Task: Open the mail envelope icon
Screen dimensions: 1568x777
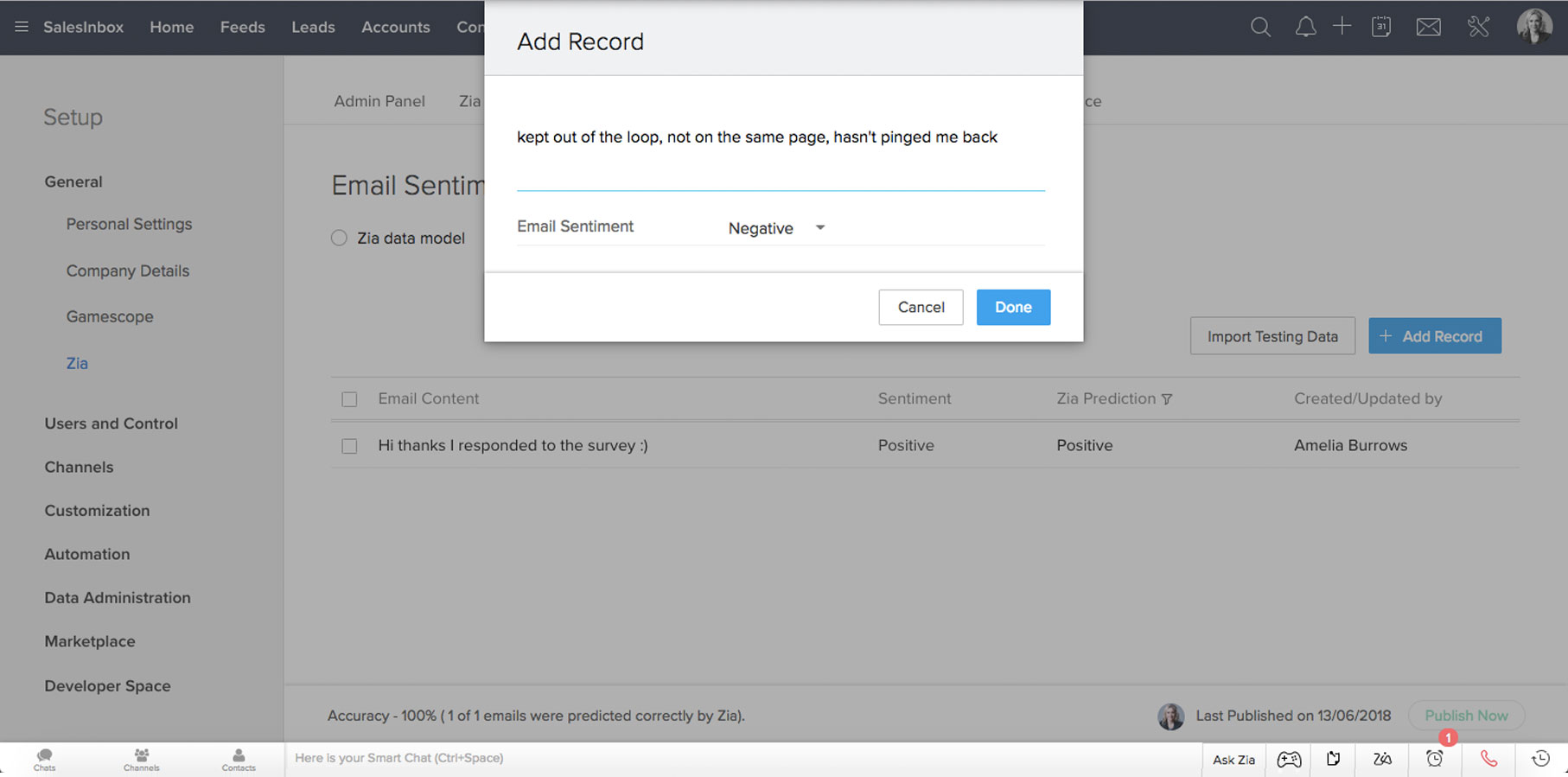Action: pos(1428,27)
